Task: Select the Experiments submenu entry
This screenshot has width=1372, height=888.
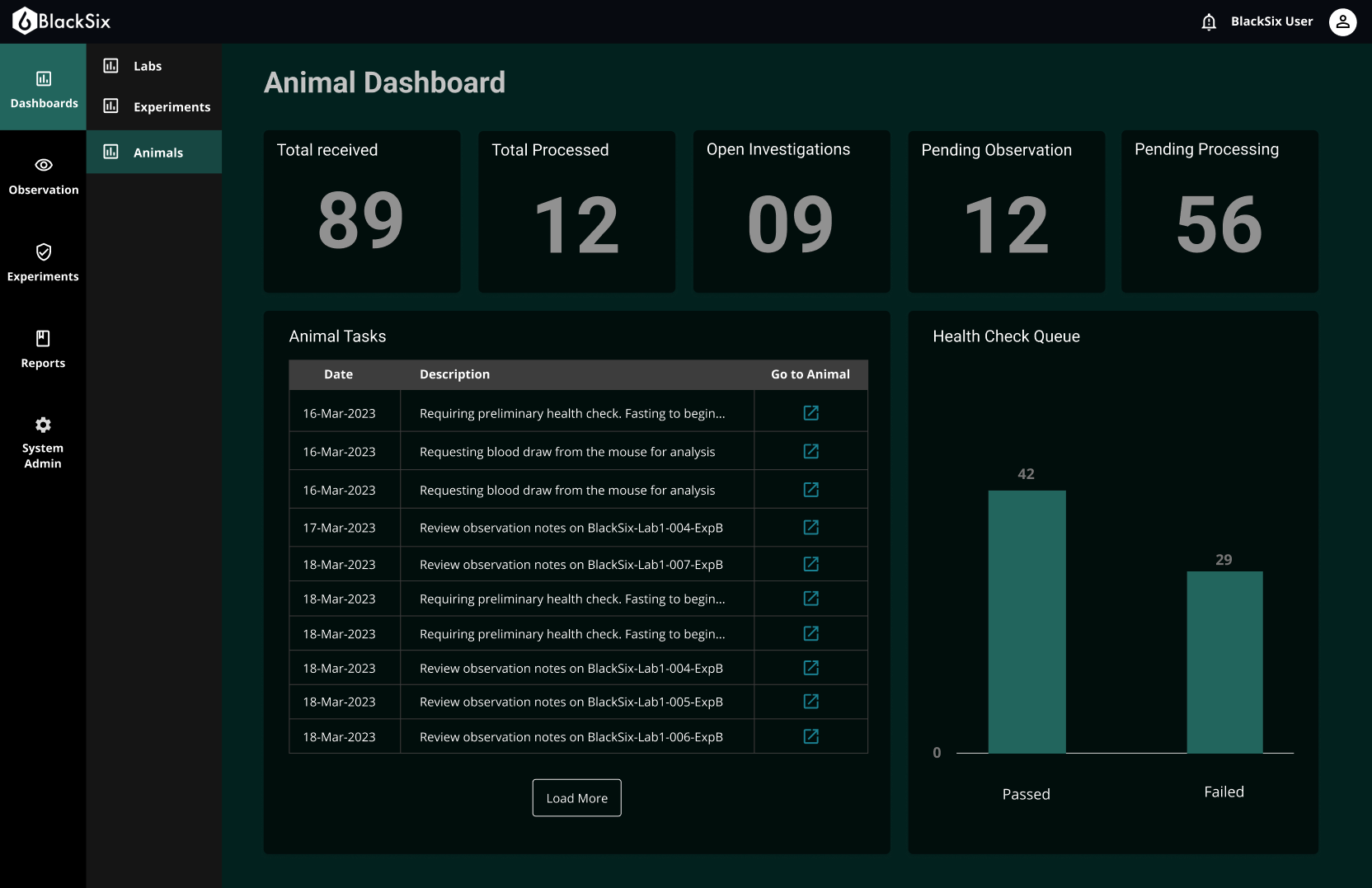Action: 171,106
